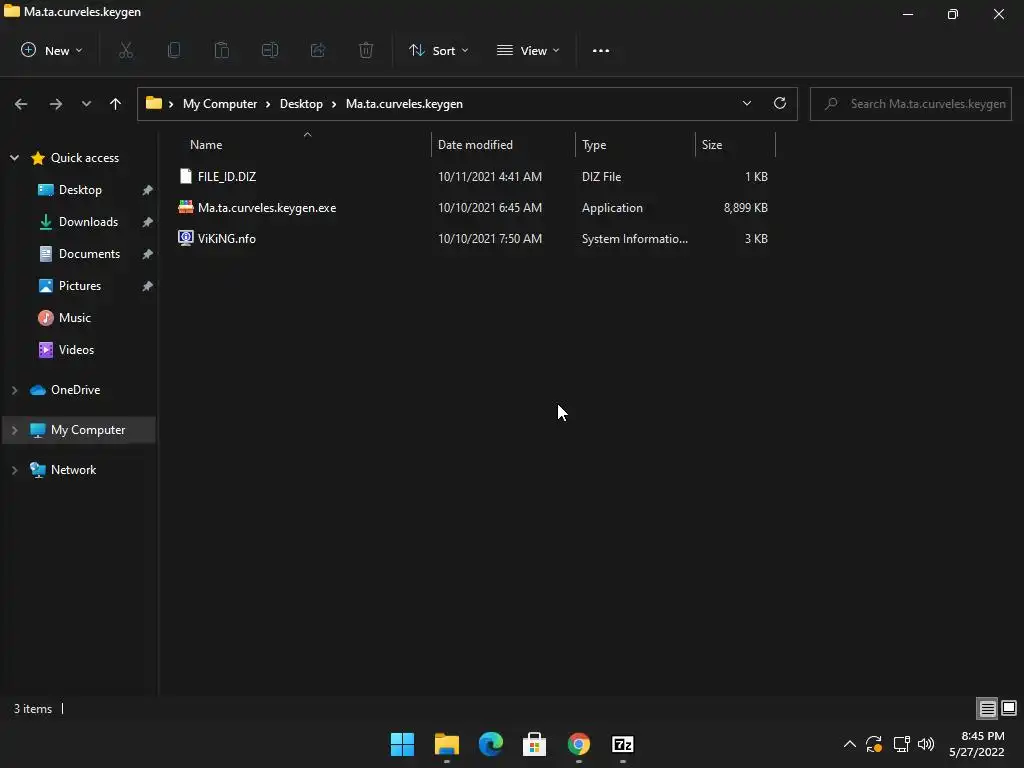Unpin Desktop from Quick access
This screenshot has height=768, width=1024.
(x=148, y=190)
